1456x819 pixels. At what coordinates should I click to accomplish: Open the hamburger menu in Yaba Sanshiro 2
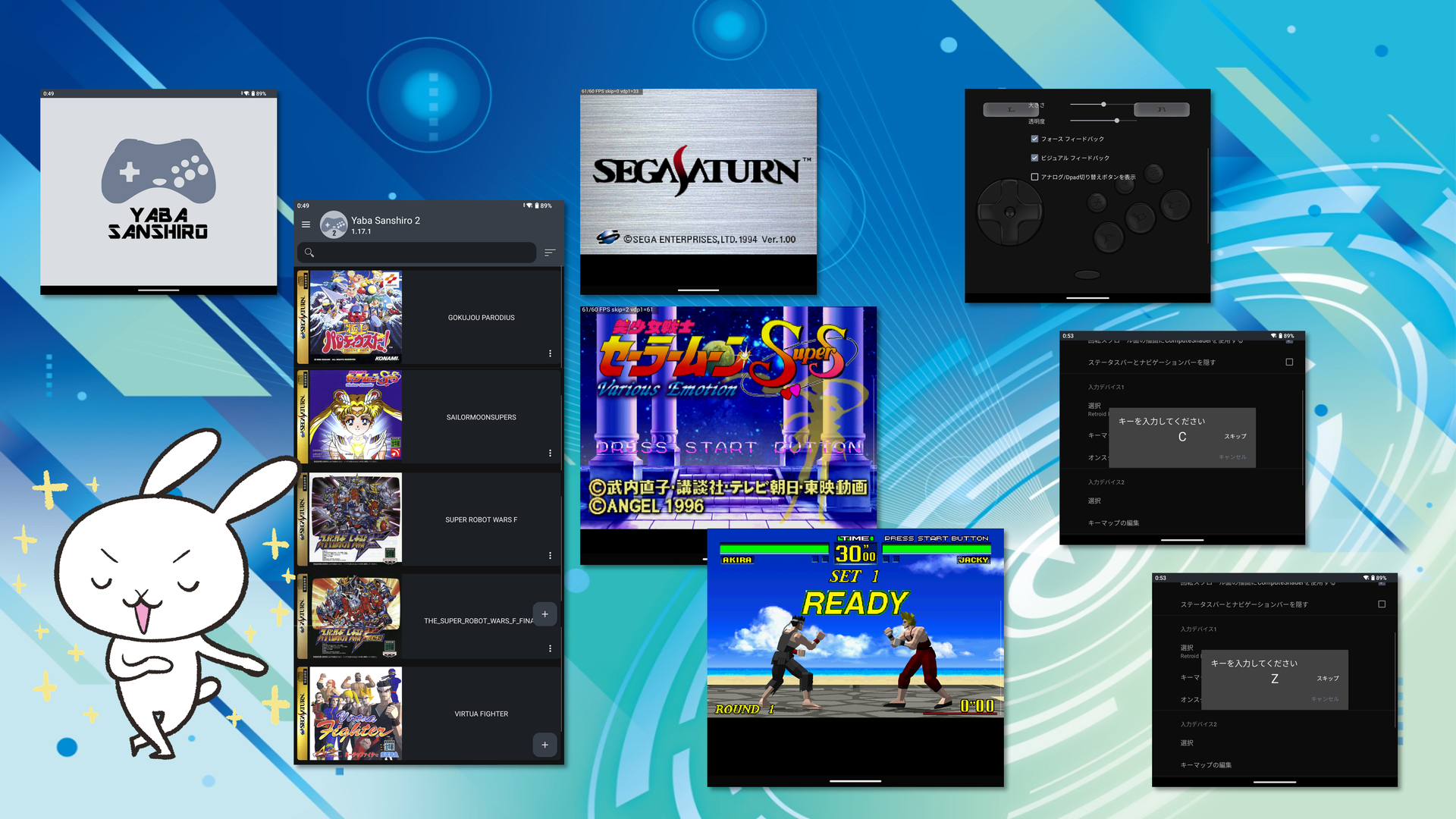(306, 224)
